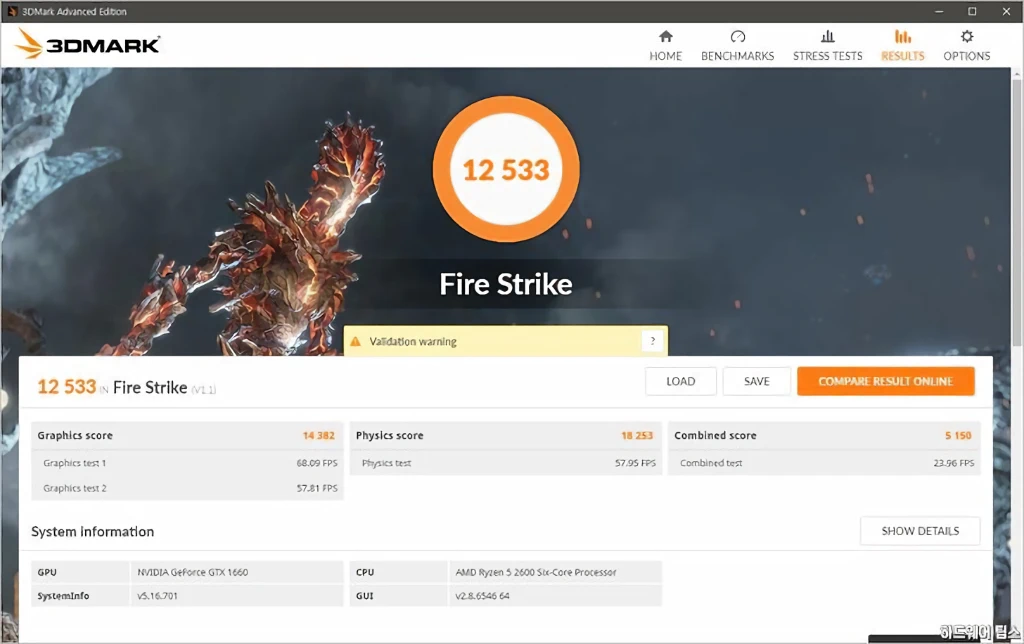Click the Graphics score header label
The width and height of the screenshot is (1024, 644).
point(75,436)
